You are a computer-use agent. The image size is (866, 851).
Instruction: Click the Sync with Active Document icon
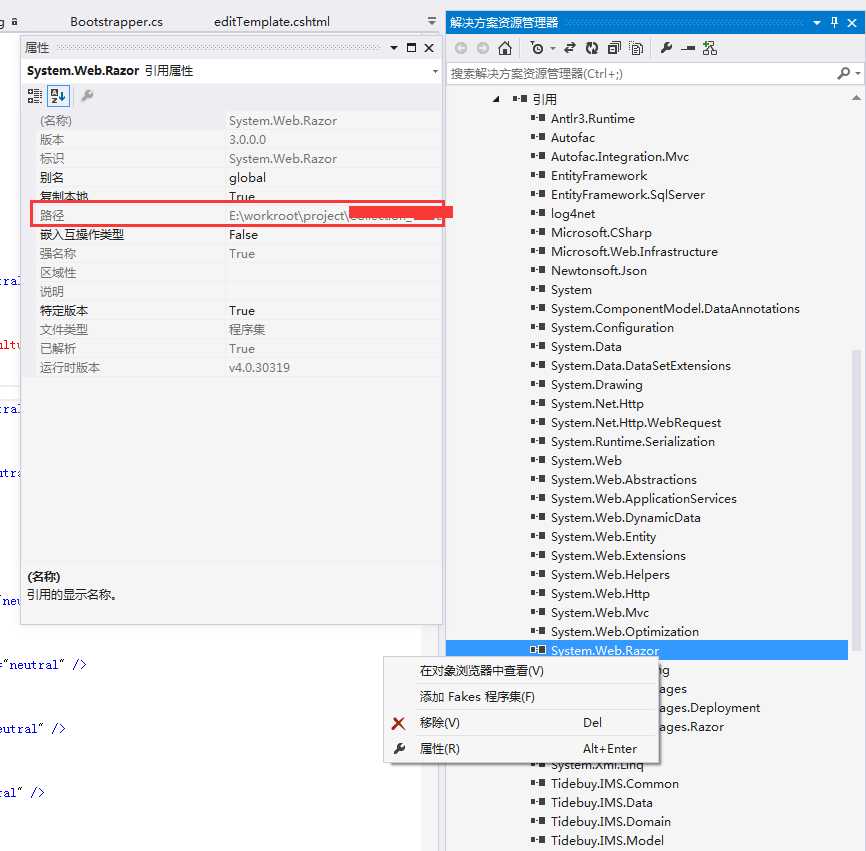569,49
